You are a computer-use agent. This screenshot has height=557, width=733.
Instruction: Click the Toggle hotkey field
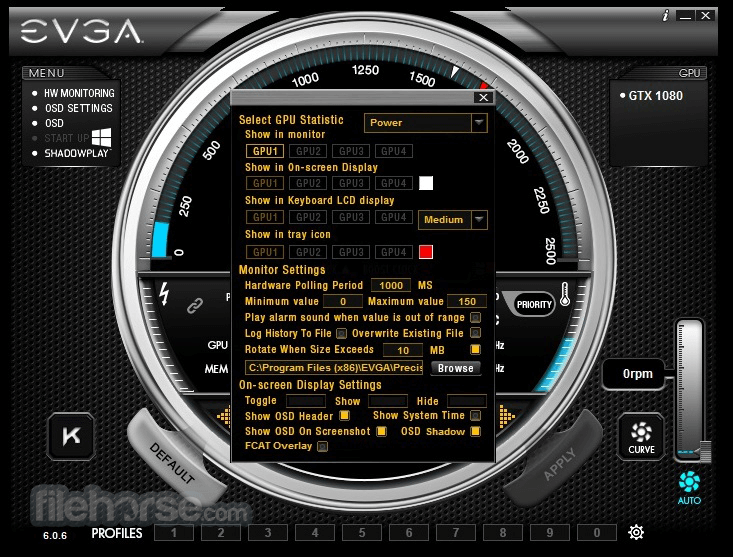(306, 401)
